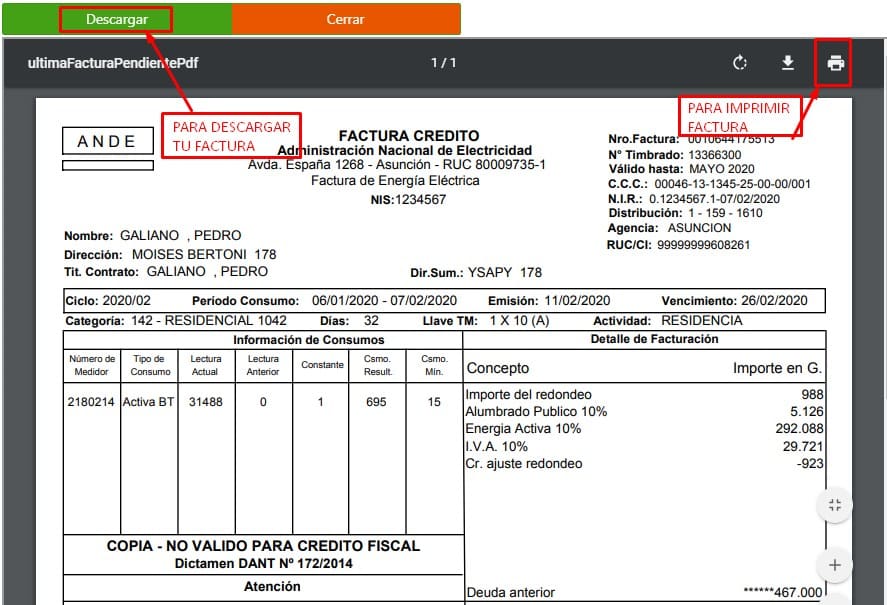This screenshot has height=605, width=887.
Task: Click the Deuda anterior line
Action: coord(644,593)
